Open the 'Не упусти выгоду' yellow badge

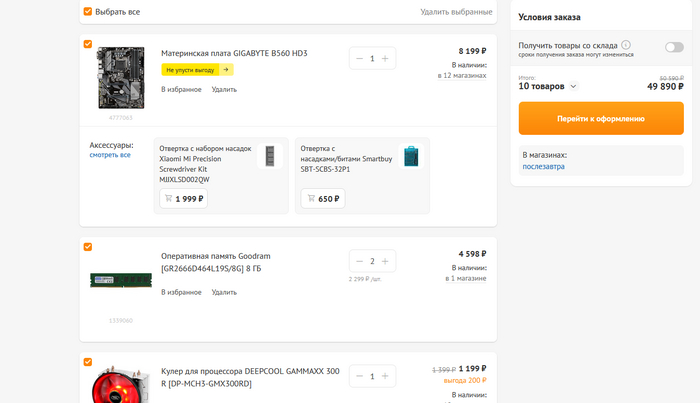pyautogui.click(x=197, y=70)
